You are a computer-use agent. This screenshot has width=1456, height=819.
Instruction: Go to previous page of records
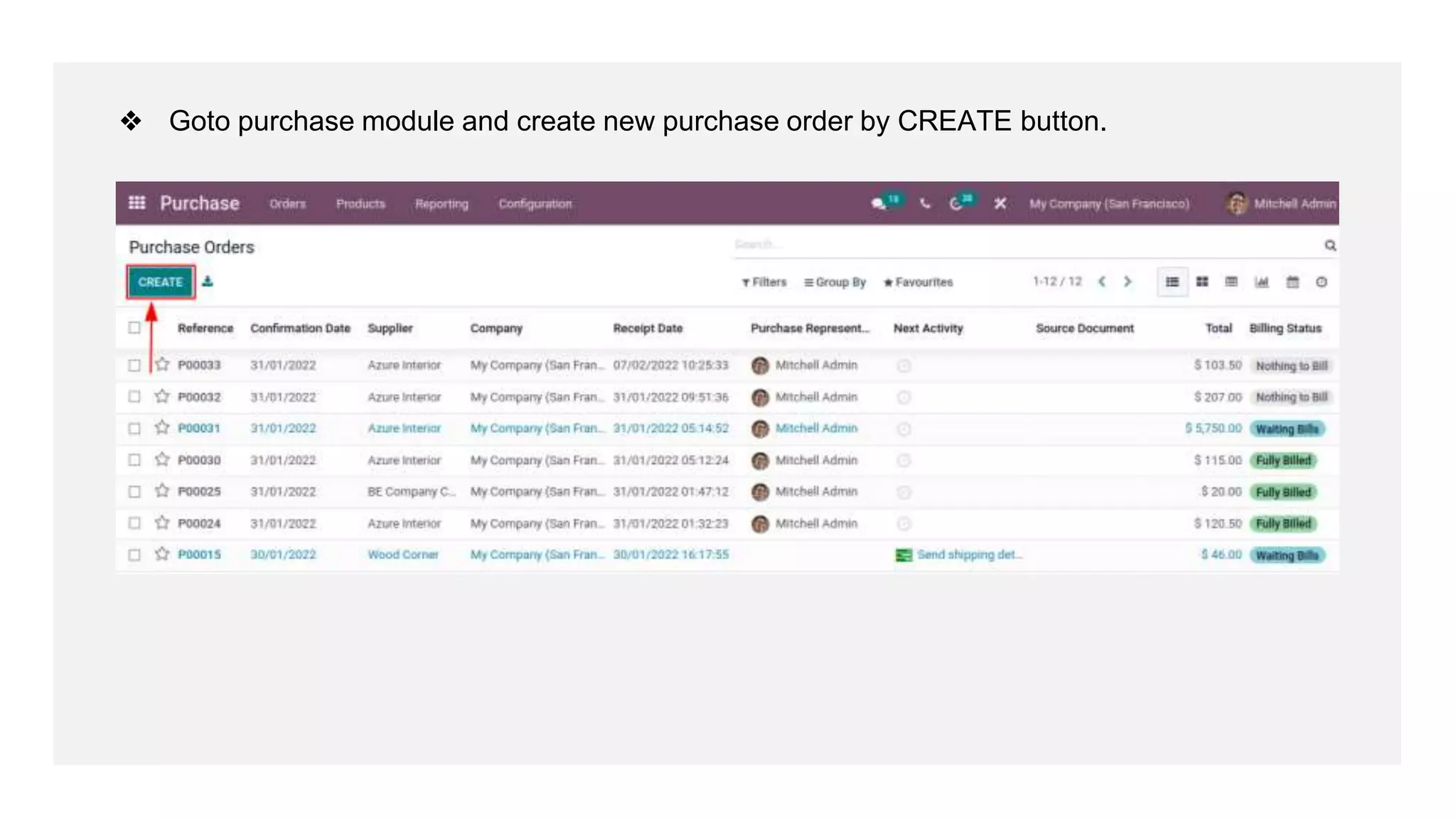pyautogui.click(x=1101, y=282)
